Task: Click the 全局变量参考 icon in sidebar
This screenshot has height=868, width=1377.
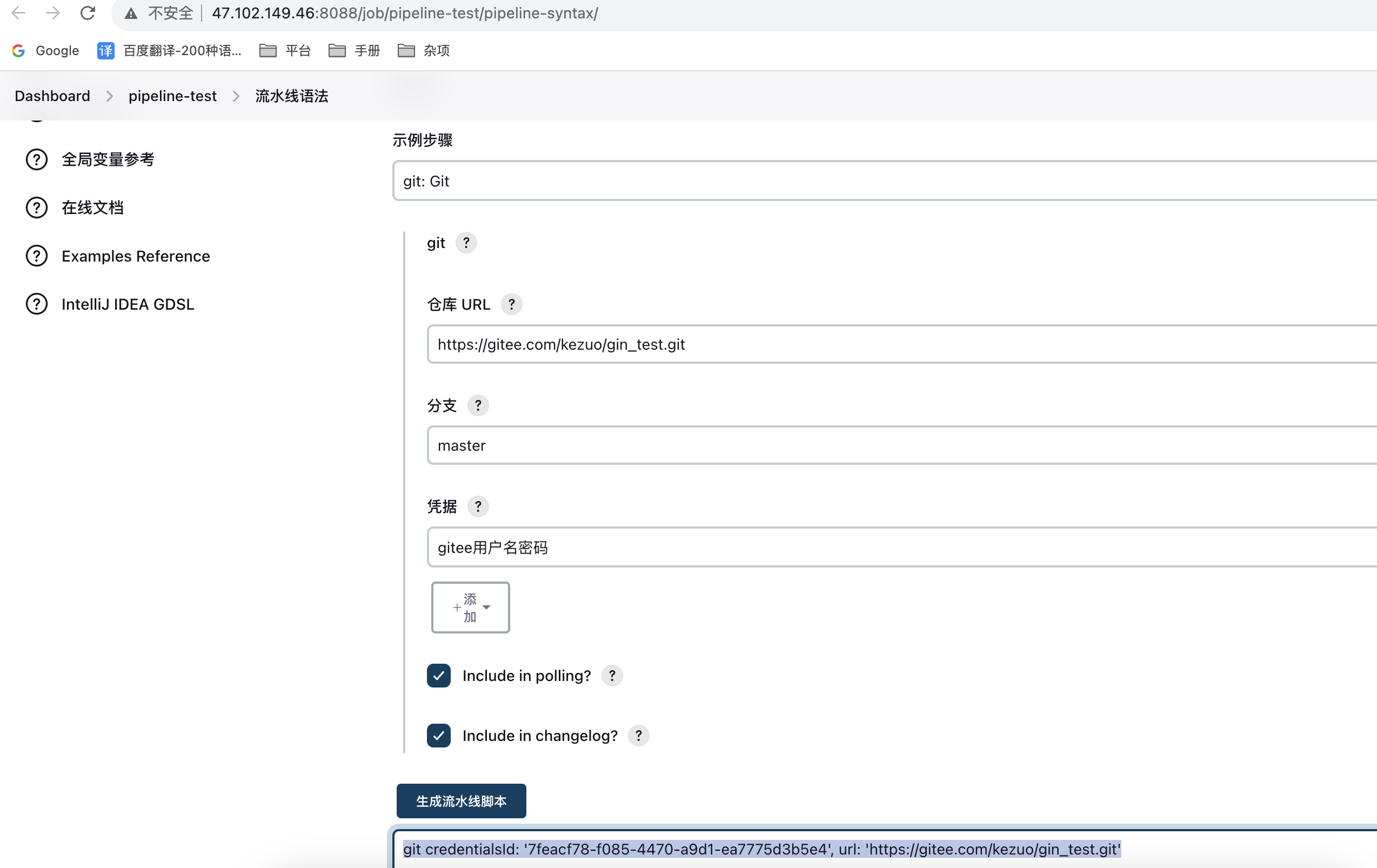Action: coord(36,158)
